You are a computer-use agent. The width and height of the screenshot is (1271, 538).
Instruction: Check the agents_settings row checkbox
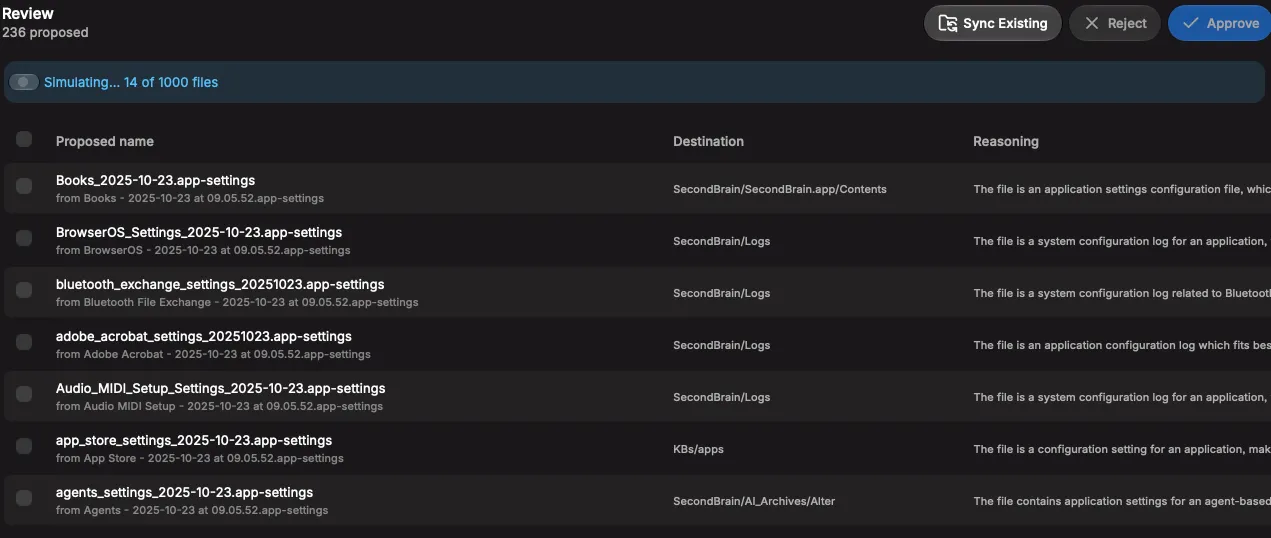(24, 498)
